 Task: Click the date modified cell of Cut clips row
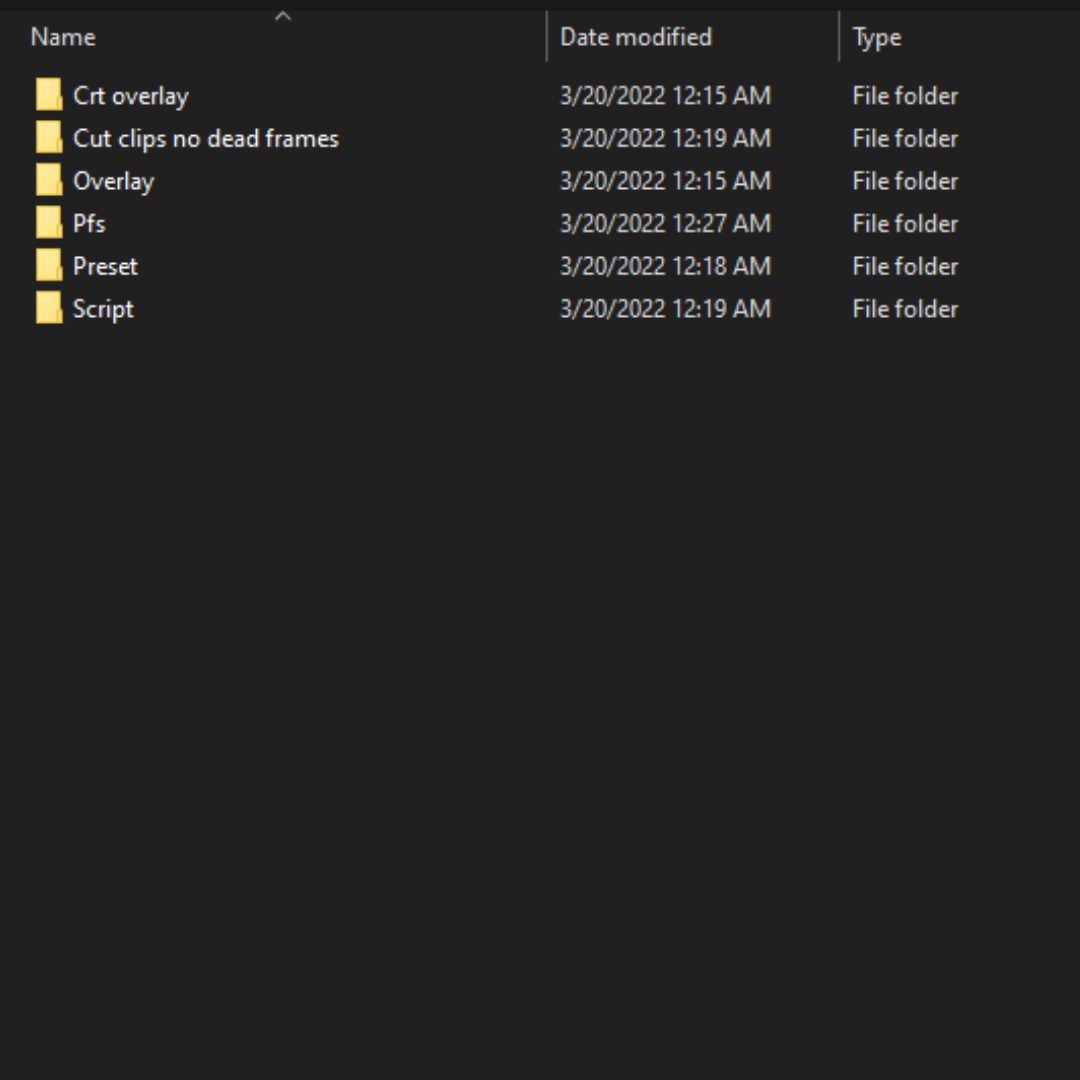click(665, 138)
